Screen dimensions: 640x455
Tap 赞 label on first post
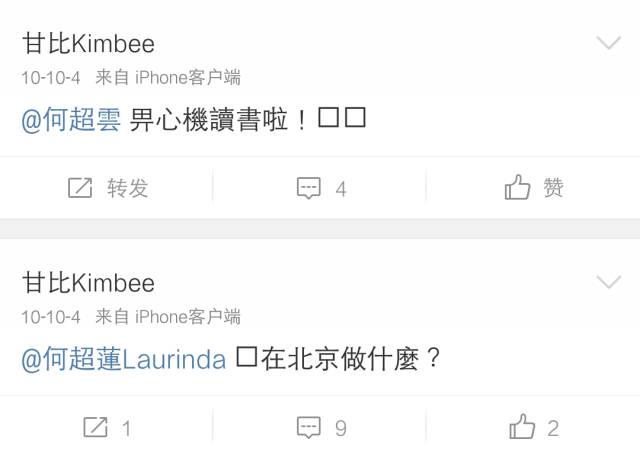point(553,188)
